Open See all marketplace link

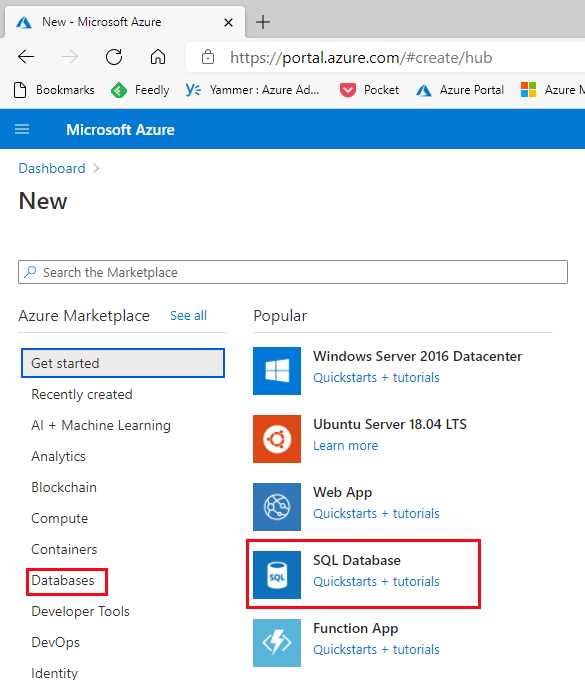188,316
